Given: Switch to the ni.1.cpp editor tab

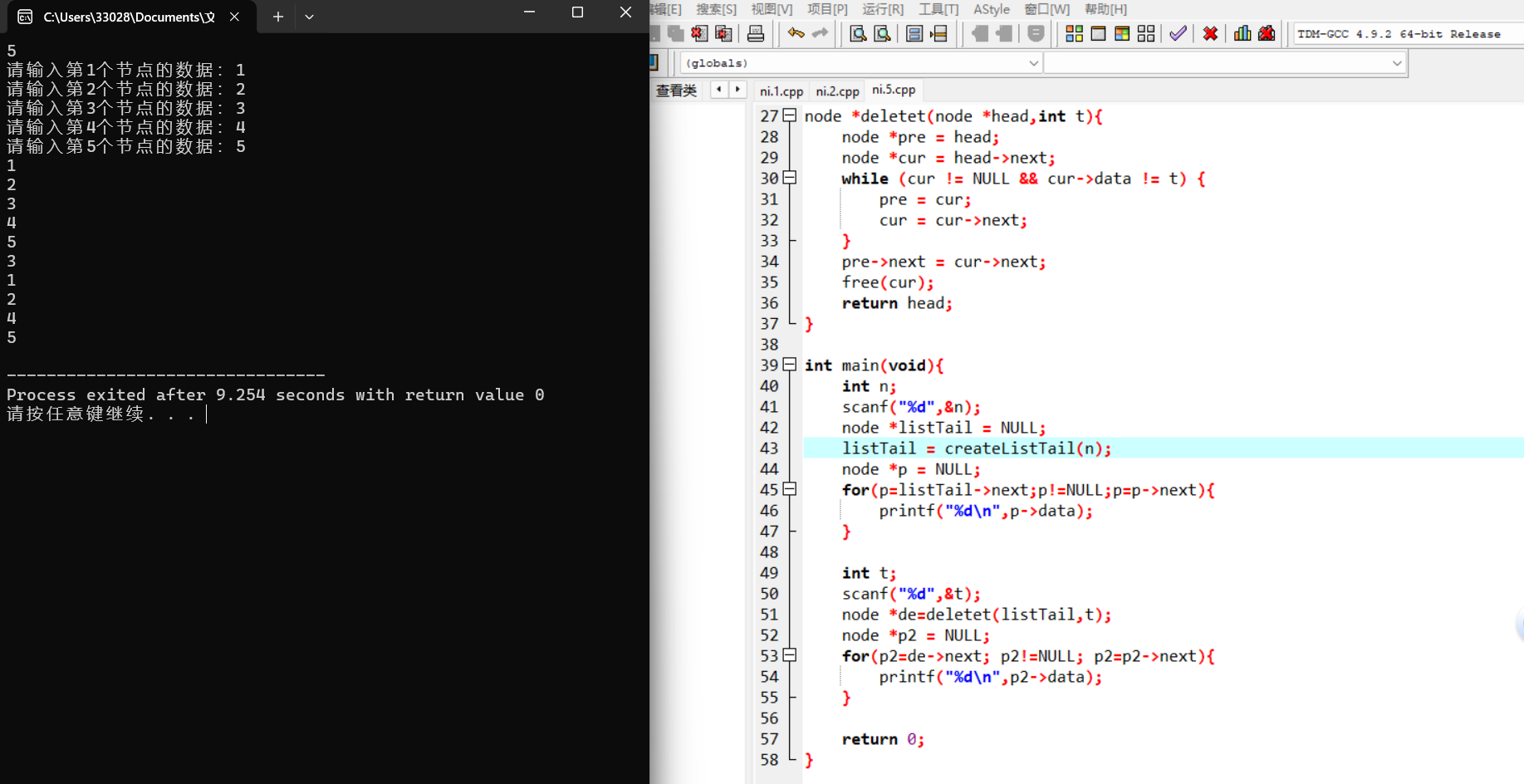Looking at the screenshot, I should point(782,91).
